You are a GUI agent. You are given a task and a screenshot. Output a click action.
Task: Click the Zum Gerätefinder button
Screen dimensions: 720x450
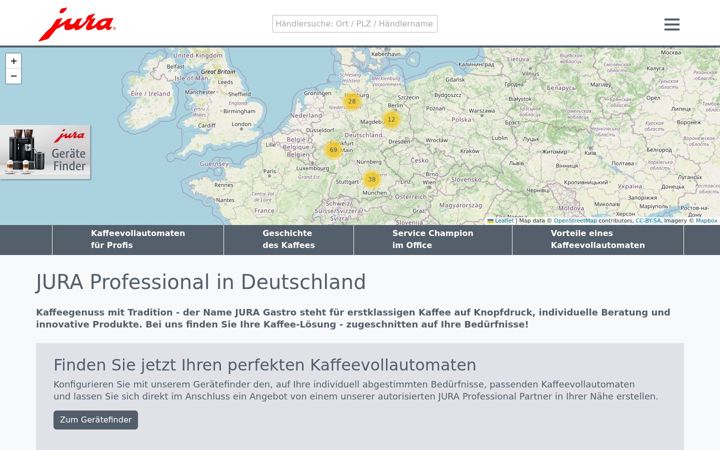(96, 420)
